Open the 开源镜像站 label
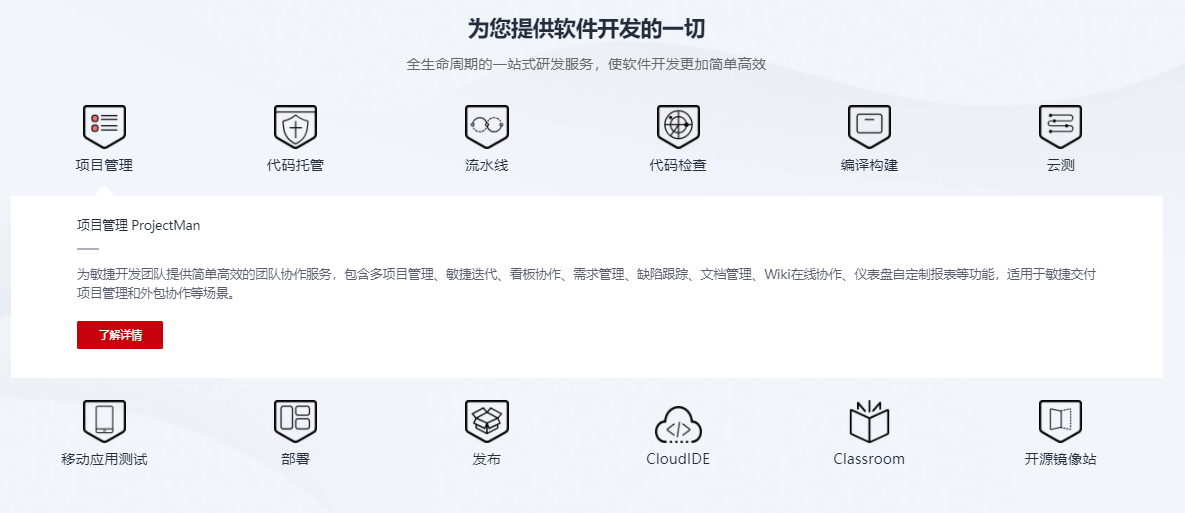 coord(1060,459)
